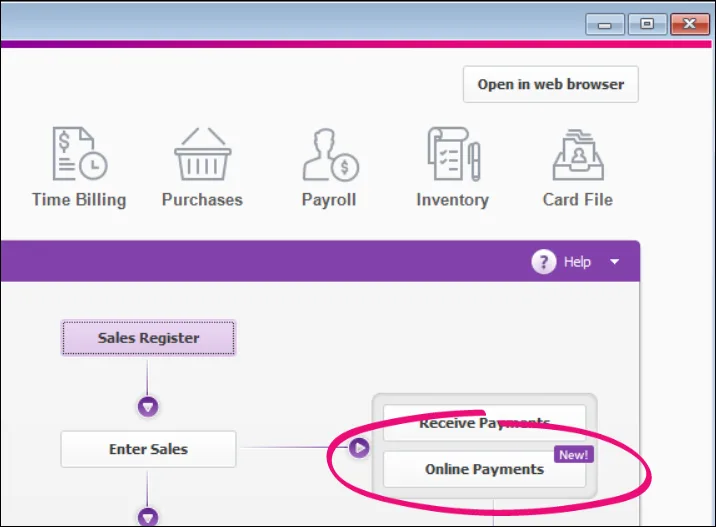Click the down arrow below Enter Sales
The width and height of the screenshot is (716, 527).
pos(148,517)
